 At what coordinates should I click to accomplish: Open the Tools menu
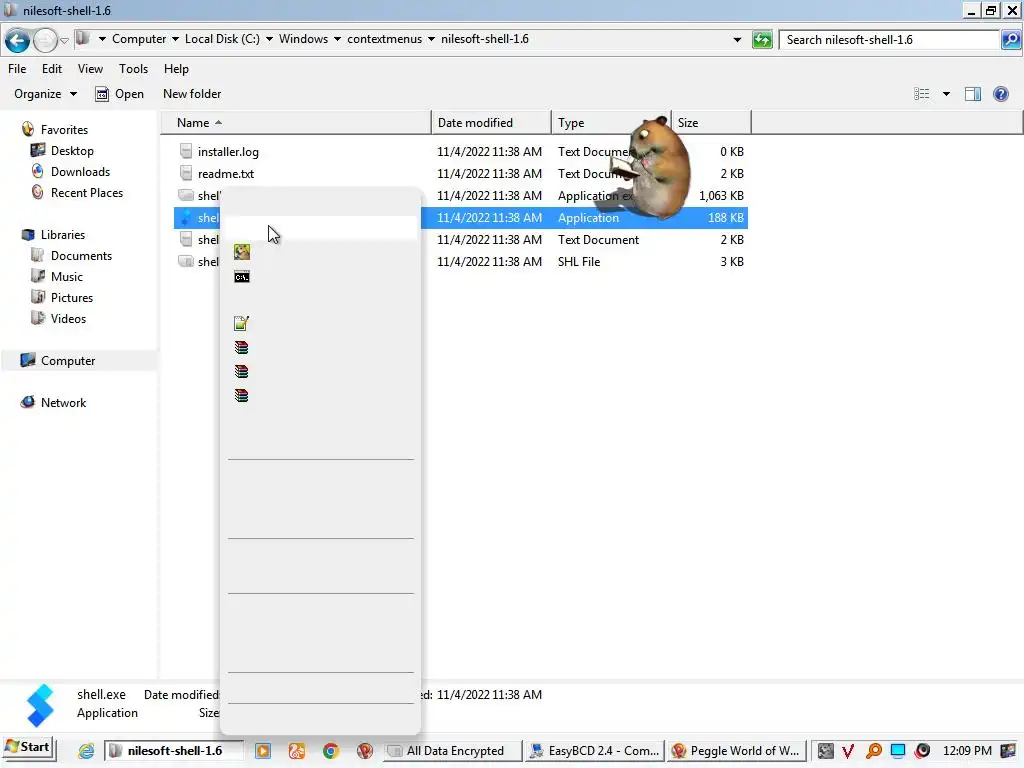[x=133, y=69]
